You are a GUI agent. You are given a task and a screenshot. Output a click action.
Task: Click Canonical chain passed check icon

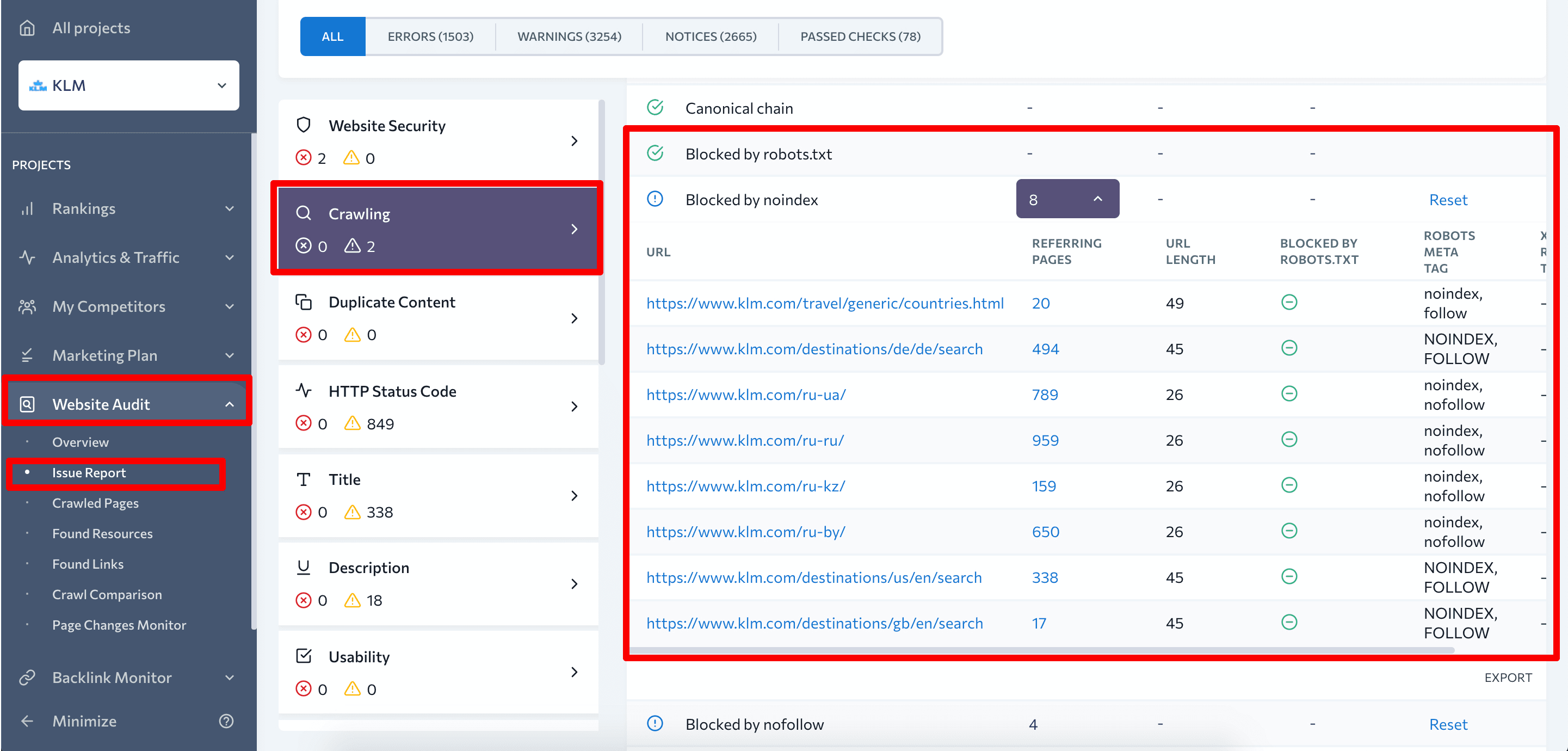point(655,108)
